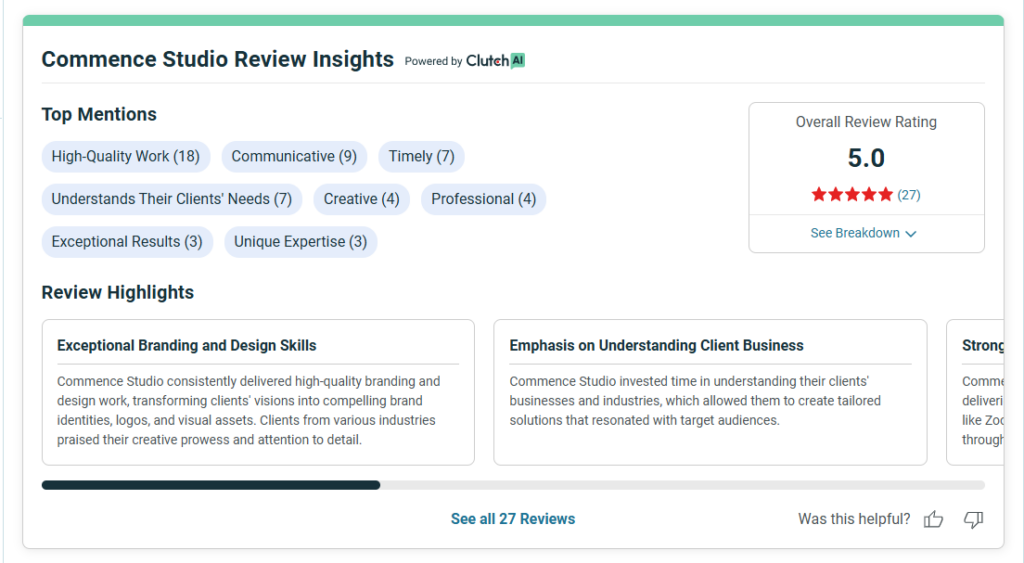Open Emphasis on Understanding Client Business card
Viewport: 1024px width, 563px height.
710,393
